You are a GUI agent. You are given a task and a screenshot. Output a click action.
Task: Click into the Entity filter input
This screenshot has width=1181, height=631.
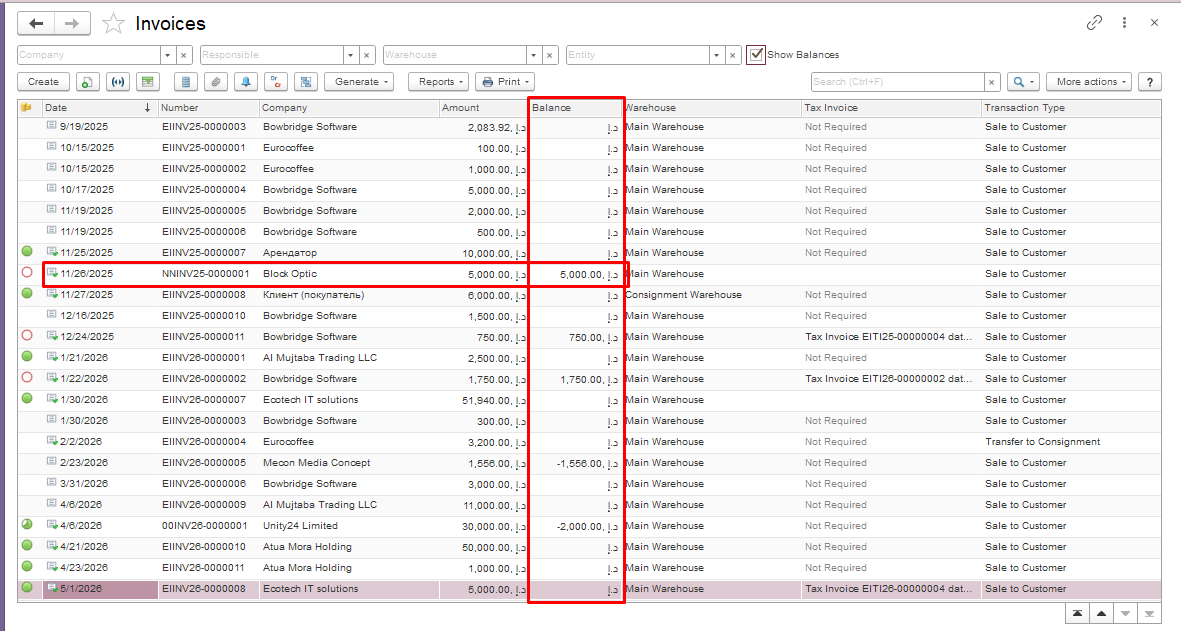[637, 55]
